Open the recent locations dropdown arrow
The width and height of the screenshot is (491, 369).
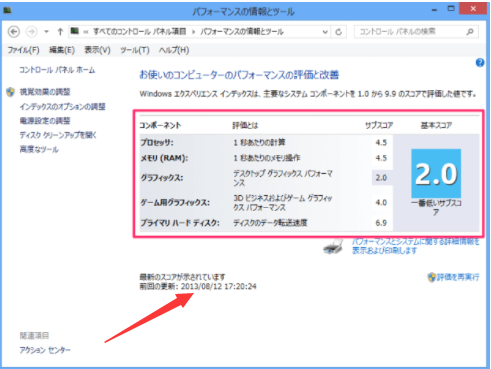(47, 32)
